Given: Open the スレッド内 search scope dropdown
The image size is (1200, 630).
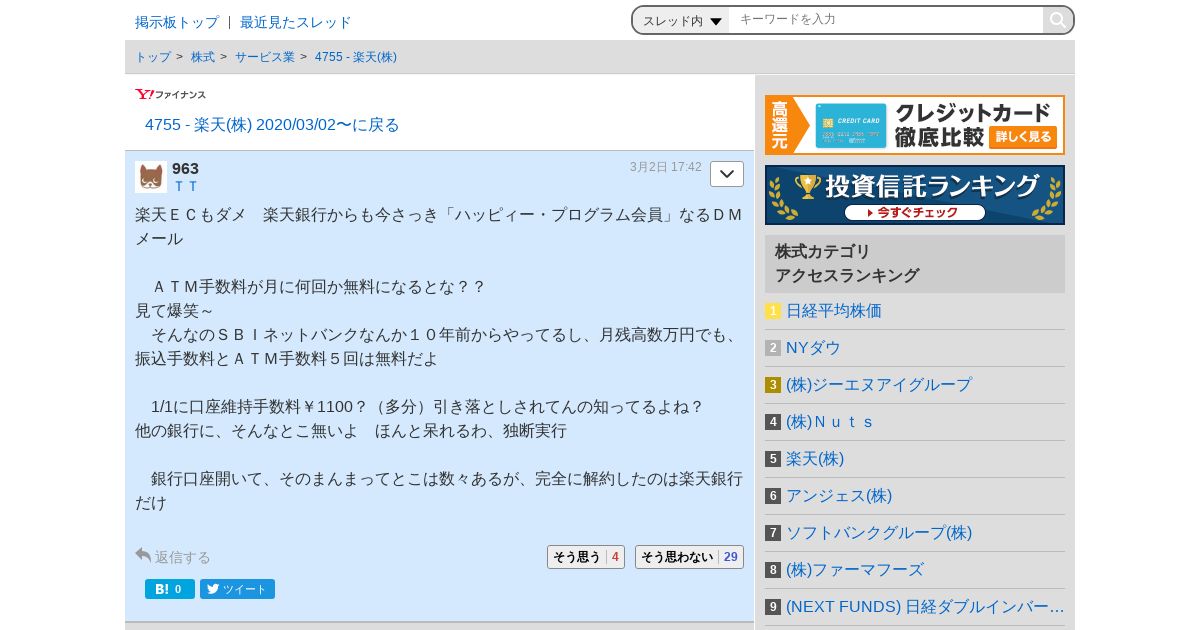Looking at the screenshot, I should click(x=681, y=20).
